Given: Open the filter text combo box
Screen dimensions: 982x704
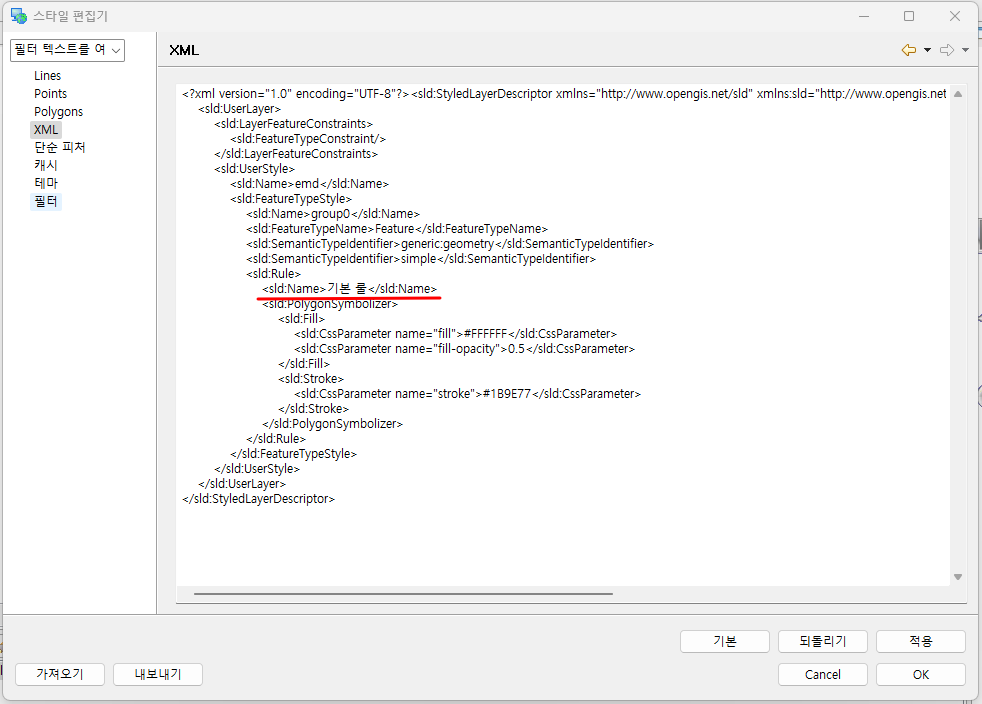Looking at the screenshot, I should (x=68, y=50).
